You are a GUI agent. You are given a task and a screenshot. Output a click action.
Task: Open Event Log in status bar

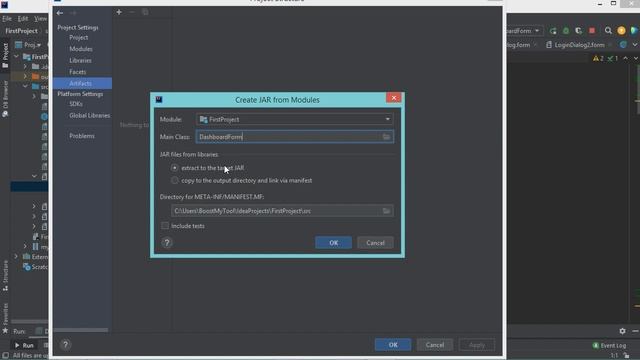coord(609,345)
